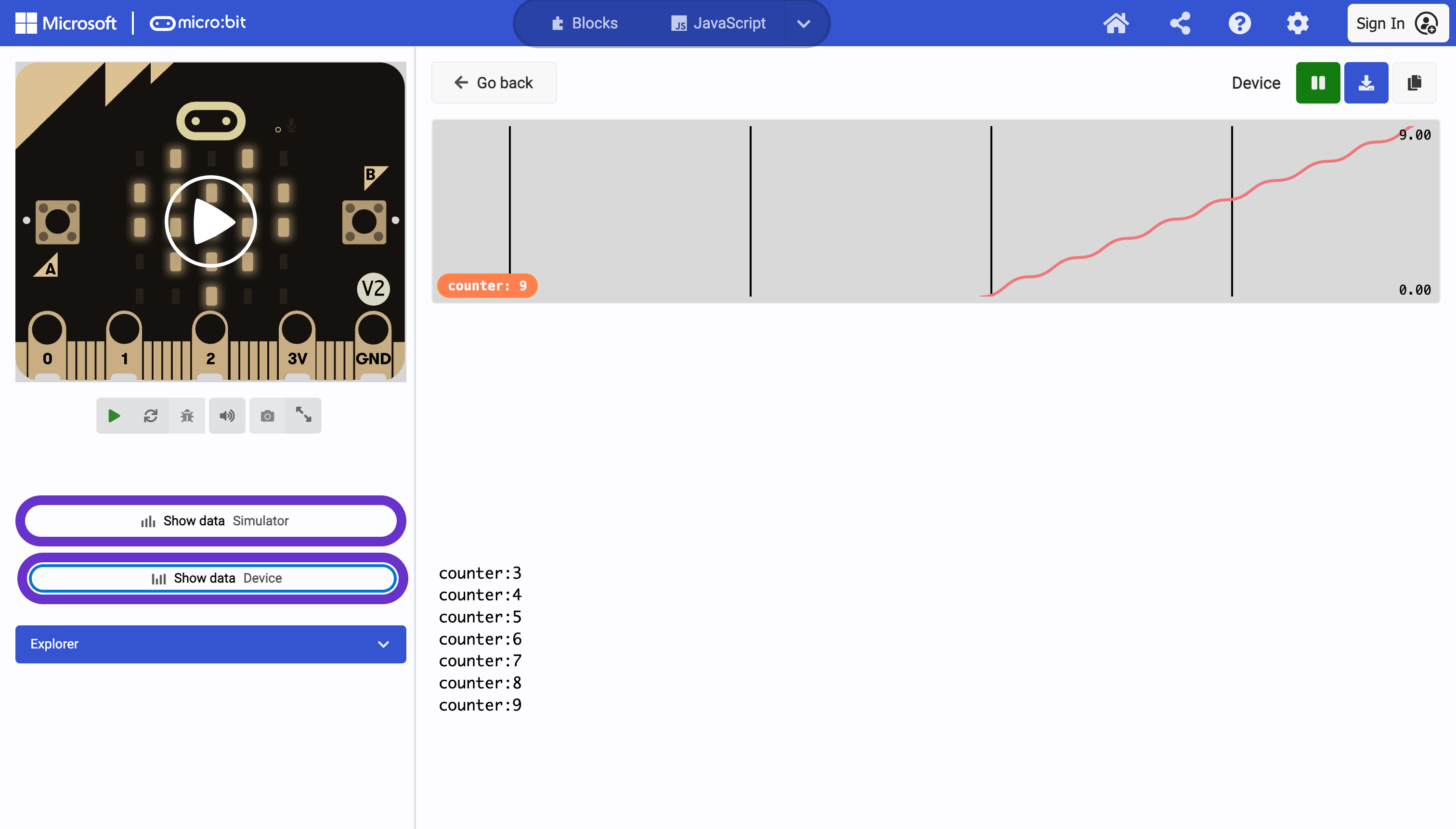Click the GND pin on the micro:bit
Viewport: 1456px width, 829px height.
[x=373, y=345]
